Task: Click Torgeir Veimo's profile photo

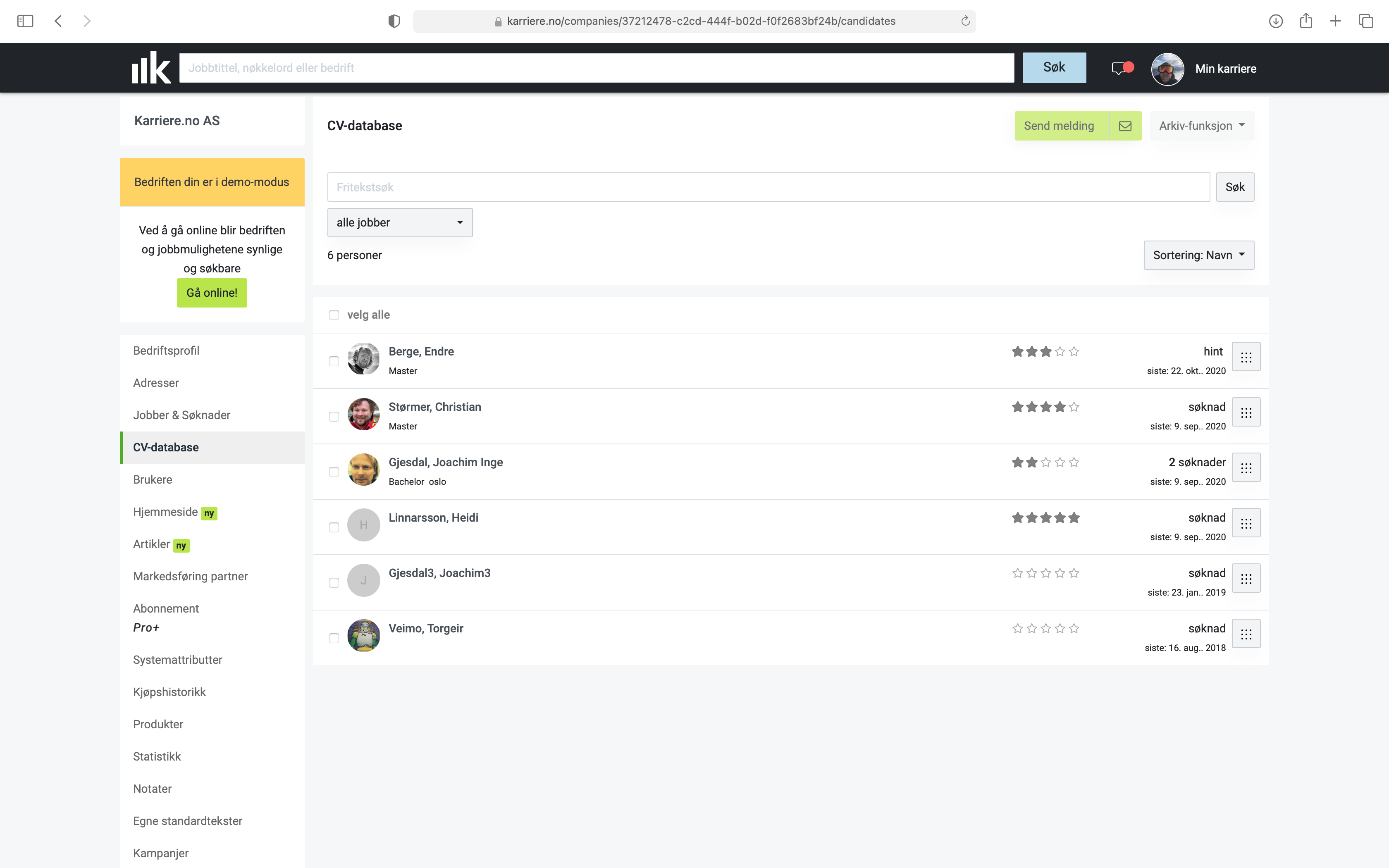Action: [x=363, y=636]
